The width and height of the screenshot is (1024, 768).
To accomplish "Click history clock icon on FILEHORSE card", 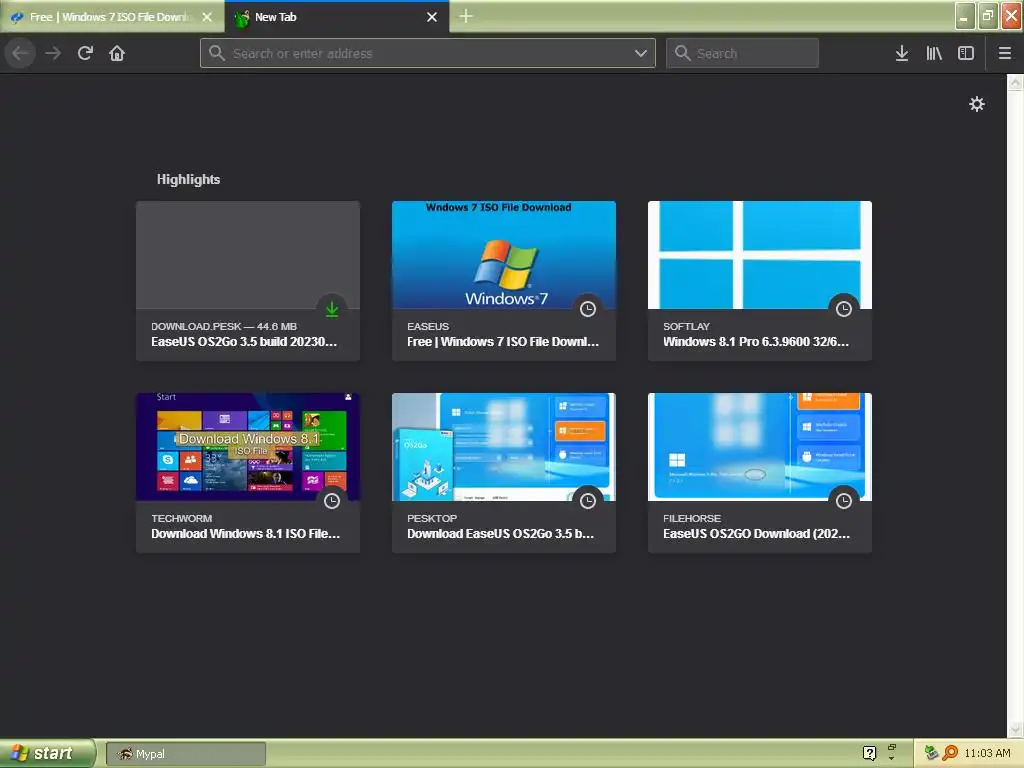I will 844,501.
